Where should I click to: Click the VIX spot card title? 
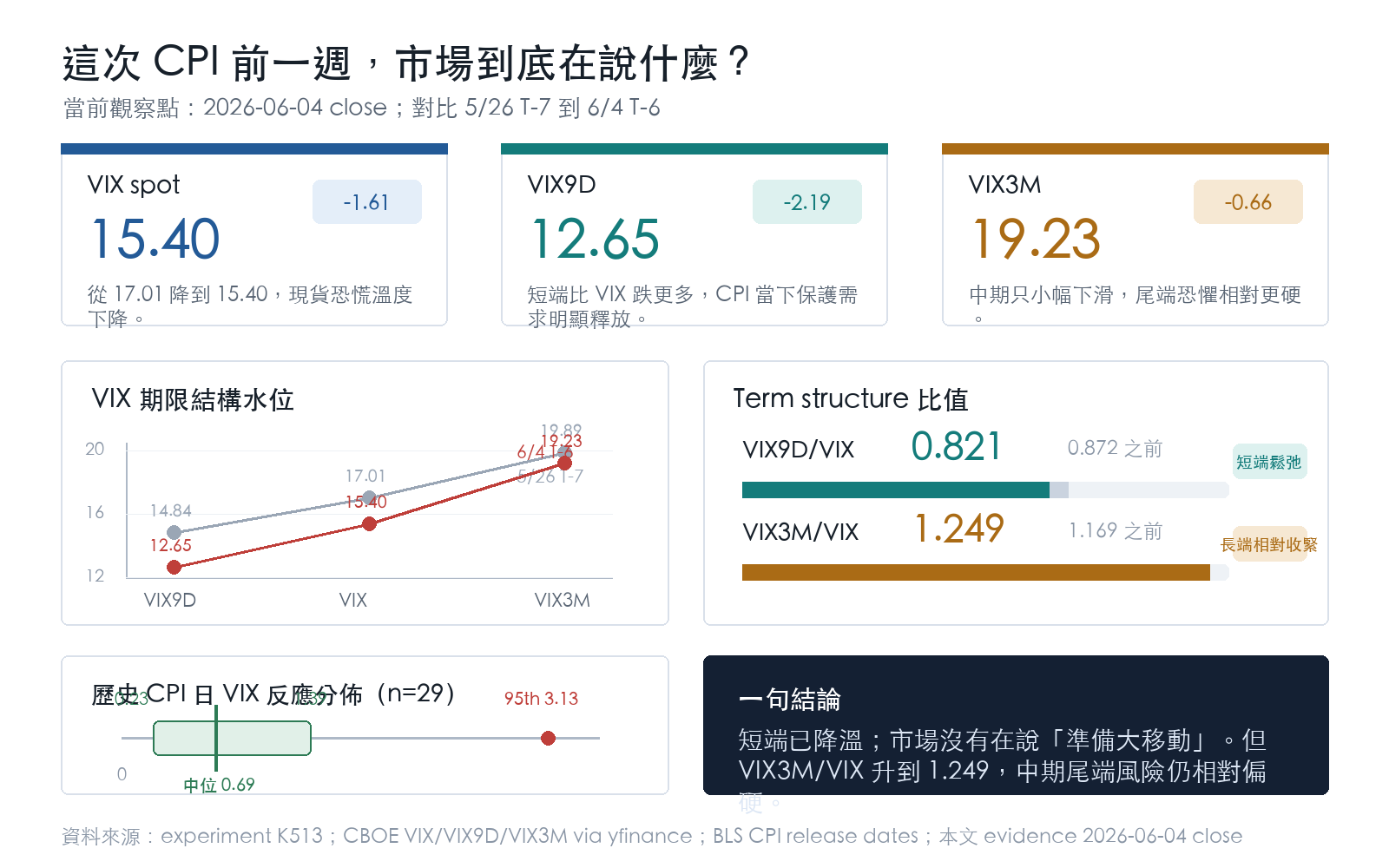click(134, 185)
